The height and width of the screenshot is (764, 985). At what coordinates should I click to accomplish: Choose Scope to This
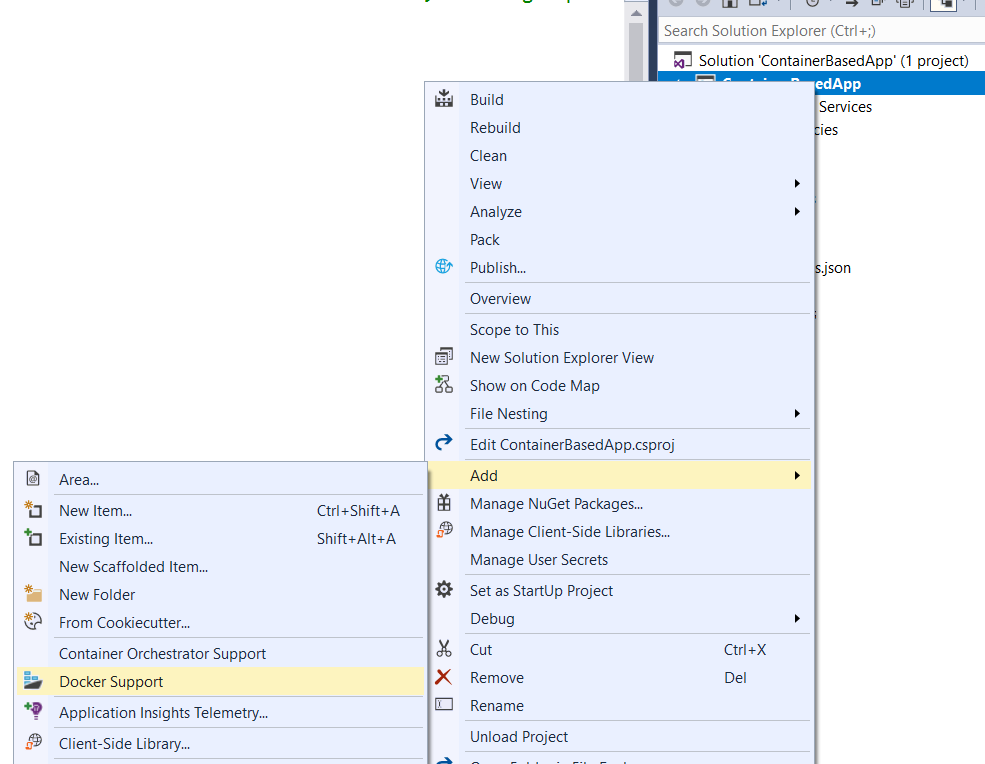pos(514,329)
